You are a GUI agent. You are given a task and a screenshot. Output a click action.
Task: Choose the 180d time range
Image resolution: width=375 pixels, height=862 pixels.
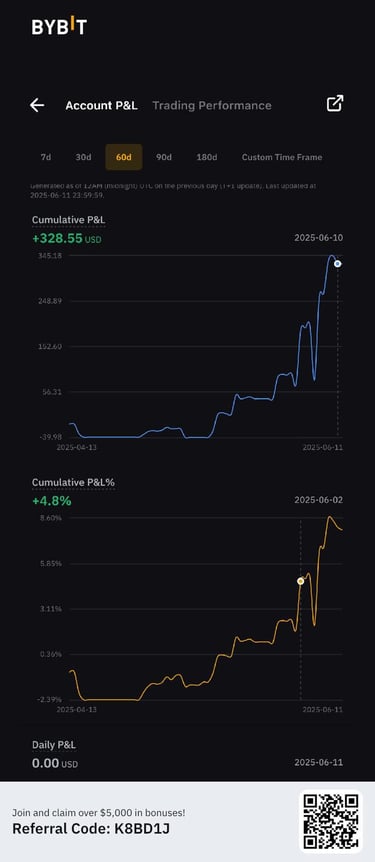pyautogui.click(x=207, y=157)
